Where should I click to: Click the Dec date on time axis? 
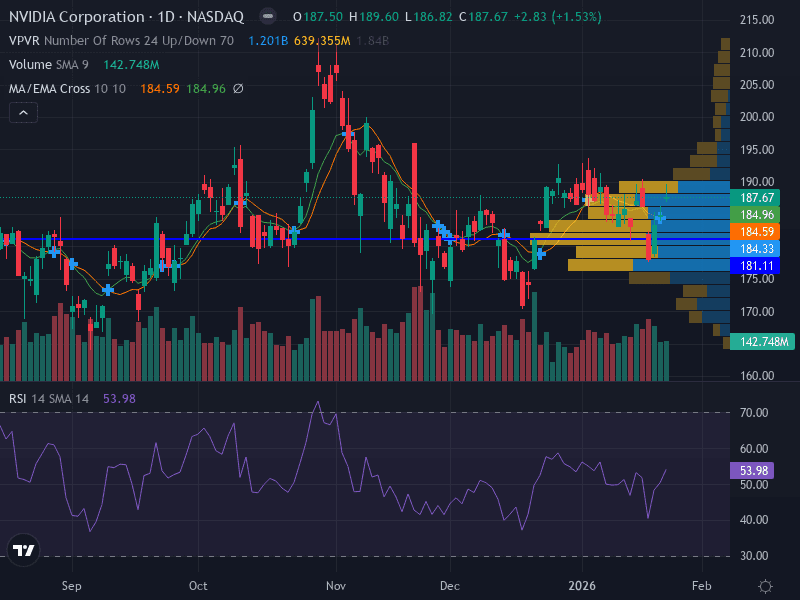coord(450,586)
